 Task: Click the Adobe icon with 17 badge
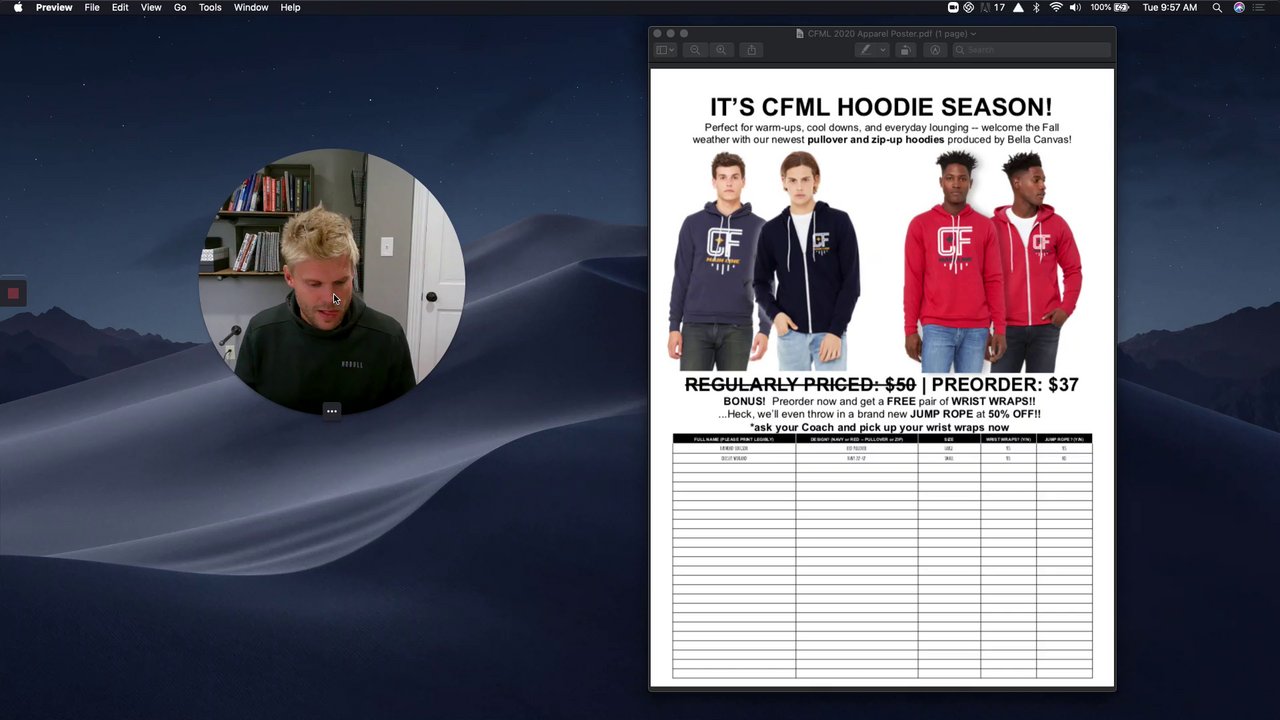point(992,7)
